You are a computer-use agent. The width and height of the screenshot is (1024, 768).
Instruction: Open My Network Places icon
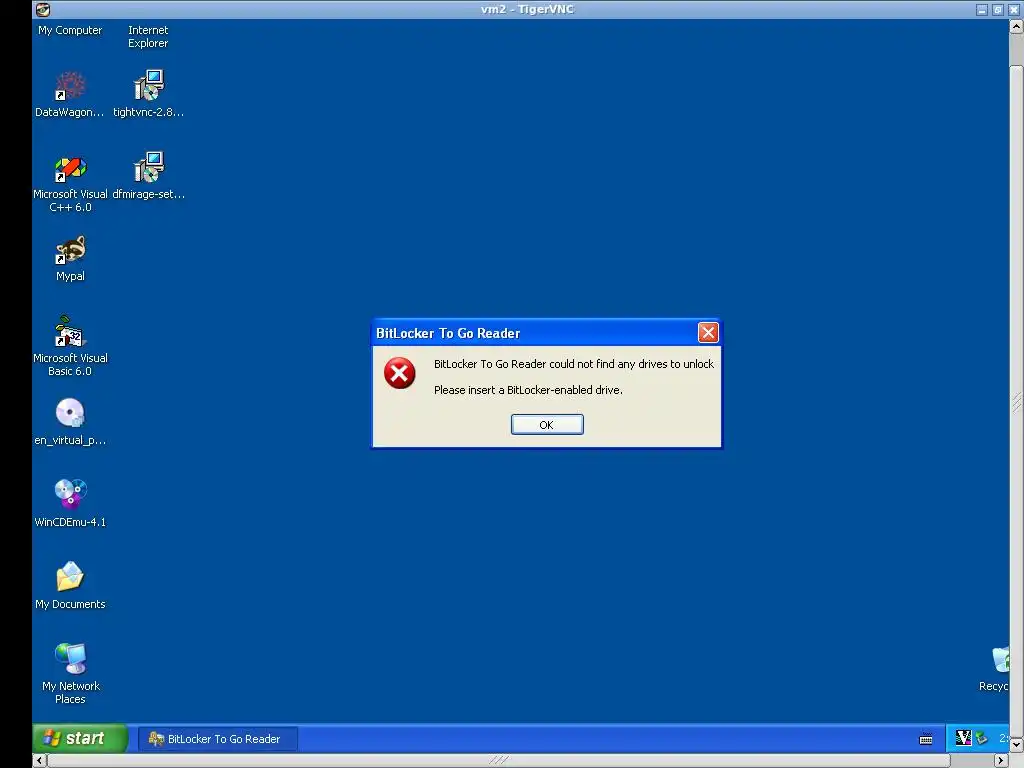click(x=70, y=658)
